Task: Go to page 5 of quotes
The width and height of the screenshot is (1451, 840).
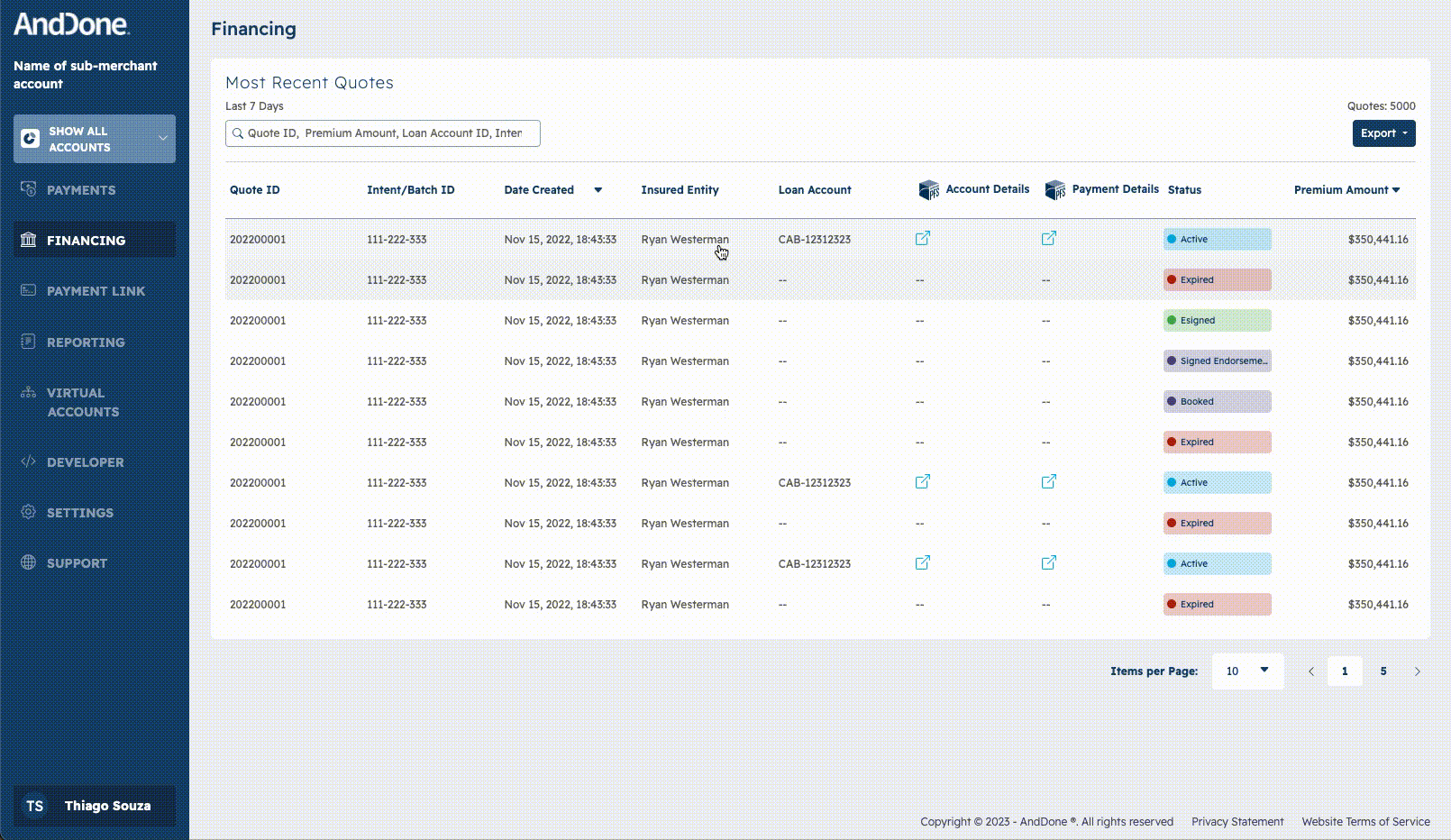Action: tap(1383, 671)
